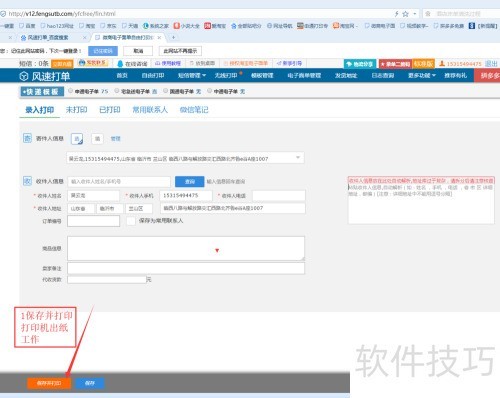
Task: Open the province dropdown showing 山东省
Action: [81, 208]
